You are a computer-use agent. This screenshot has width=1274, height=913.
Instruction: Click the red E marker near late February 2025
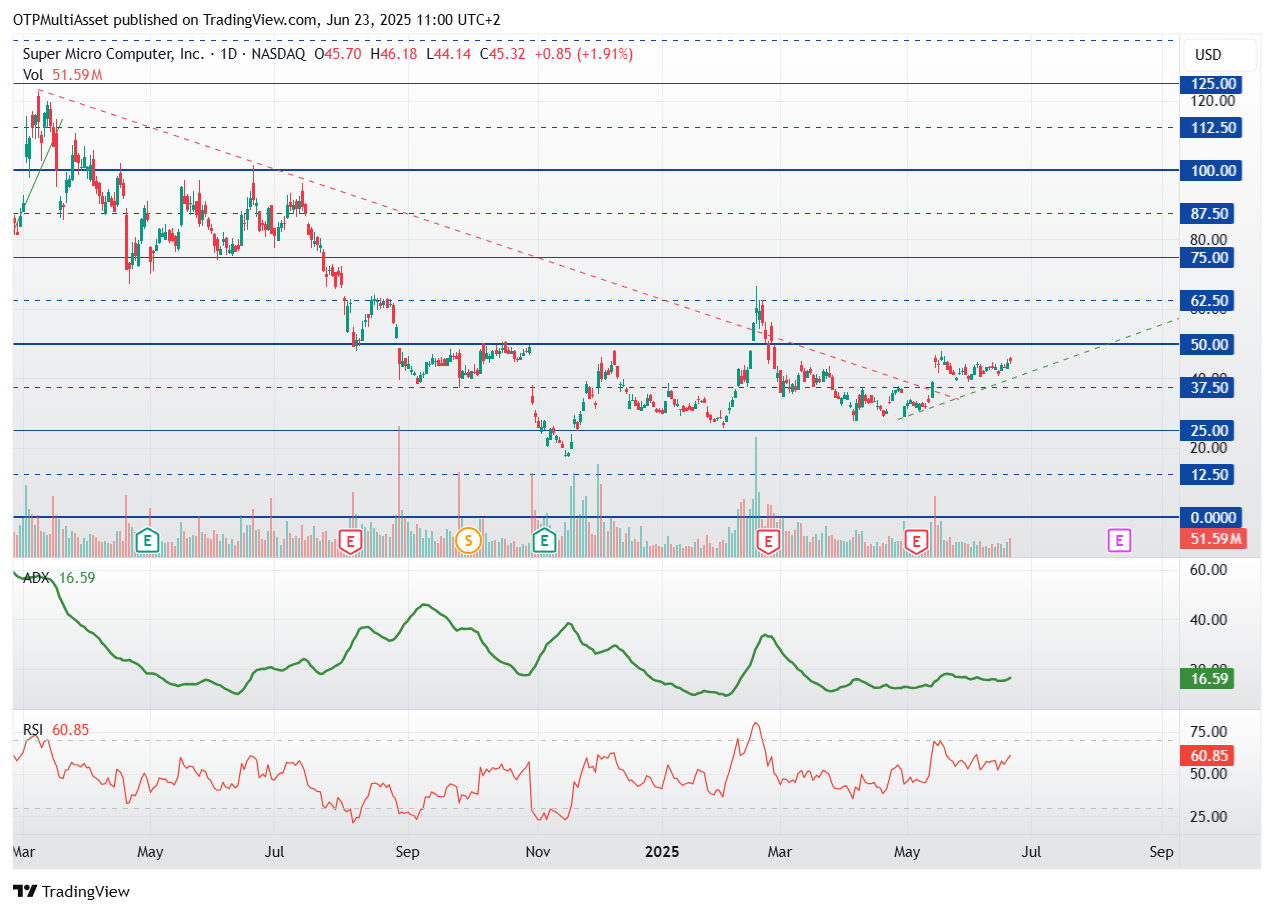tap(769, 541)
